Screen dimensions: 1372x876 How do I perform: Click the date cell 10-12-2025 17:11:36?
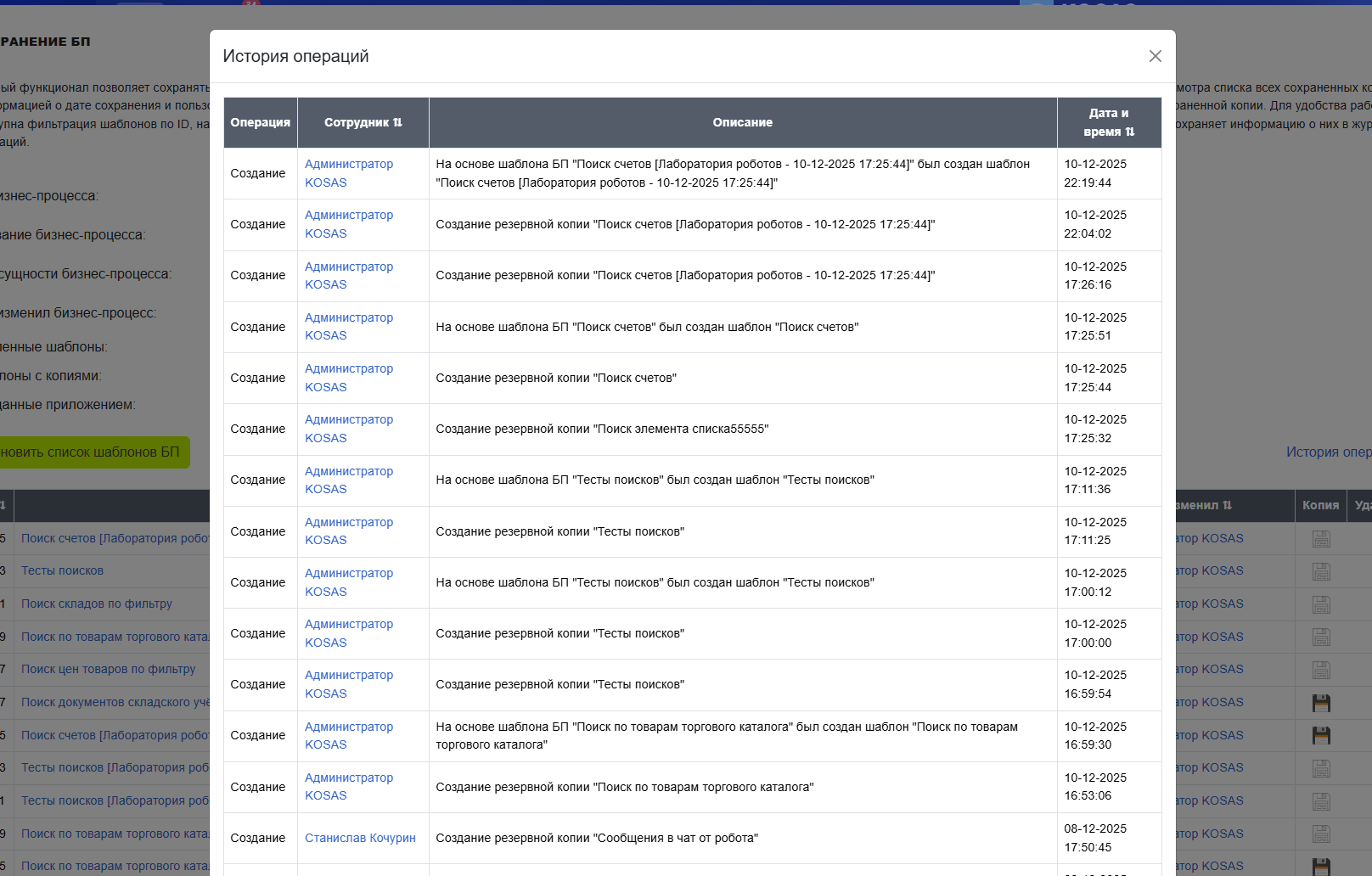tap(1109, 480)
